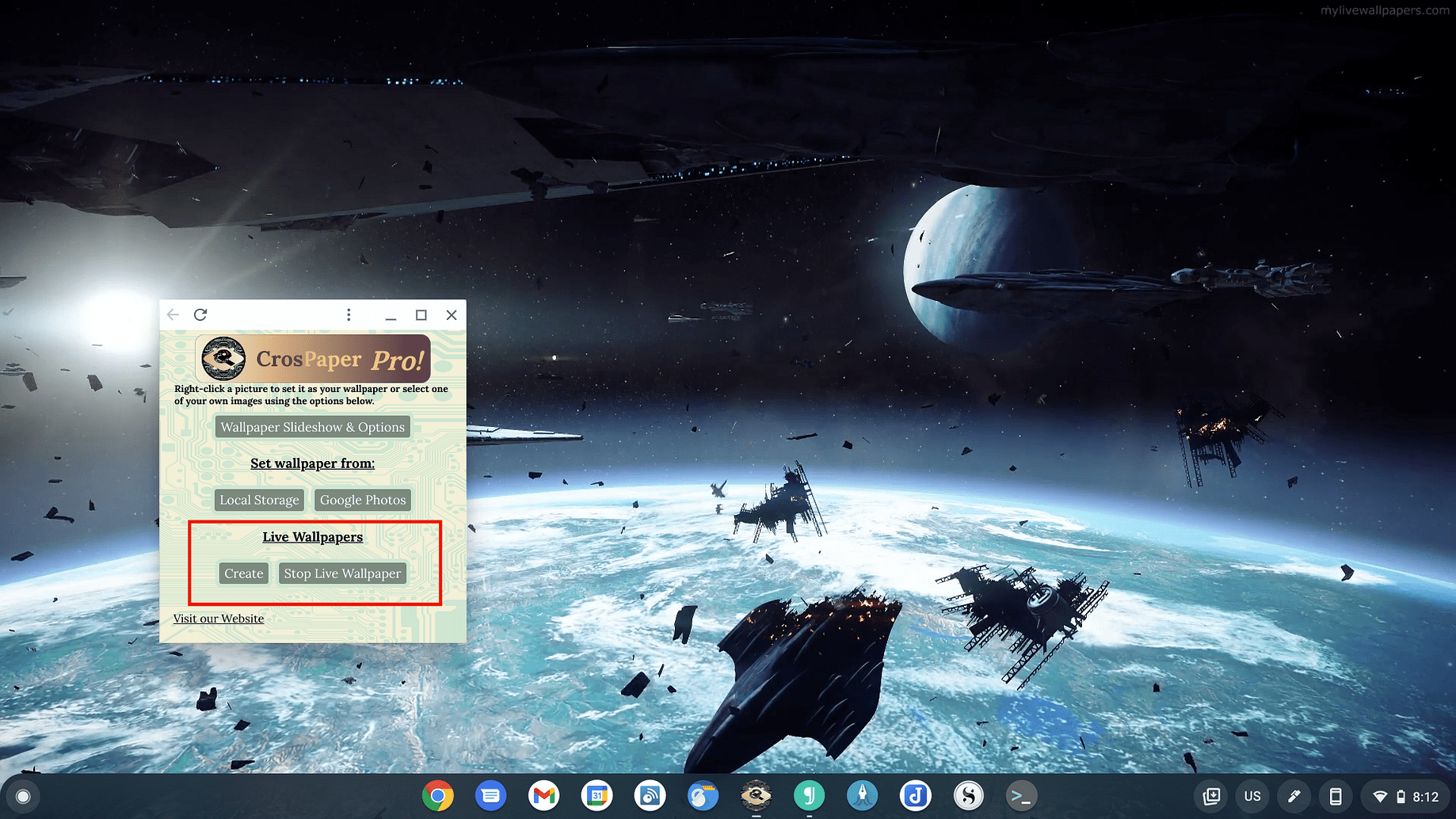
Task: Open the blue file manager app with folder icon
Action: click(703, 795)
